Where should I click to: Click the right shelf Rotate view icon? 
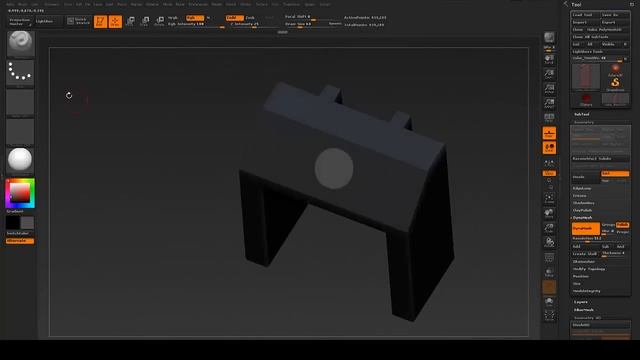[x=549, y=242]
